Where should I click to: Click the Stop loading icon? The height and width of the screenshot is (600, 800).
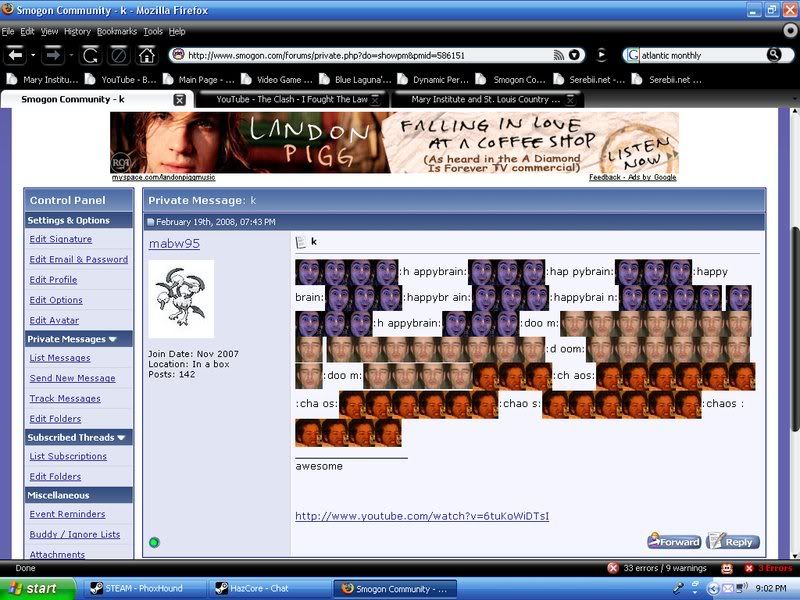point(118,55)
